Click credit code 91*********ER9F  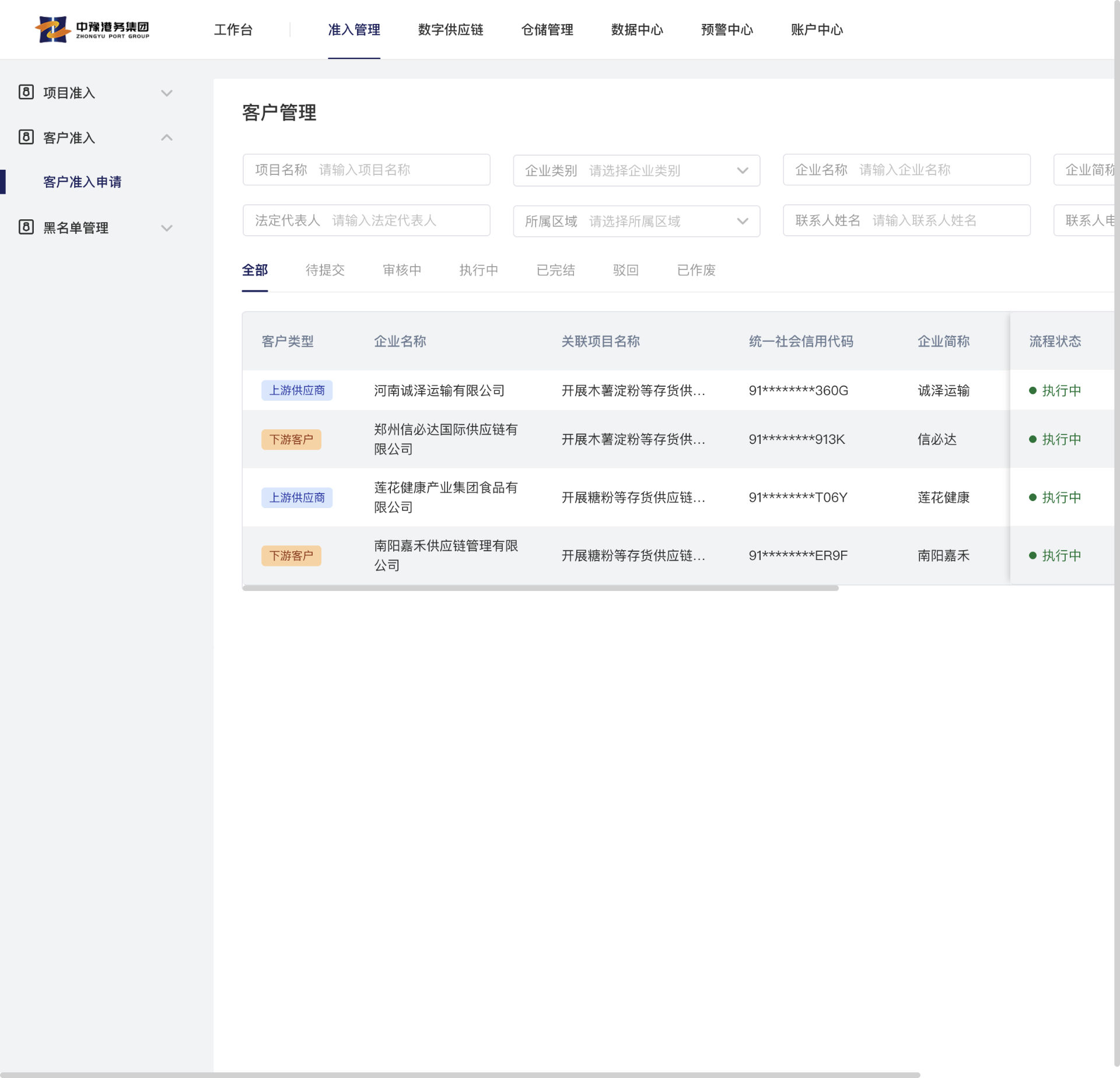click(x=798, y=555)
